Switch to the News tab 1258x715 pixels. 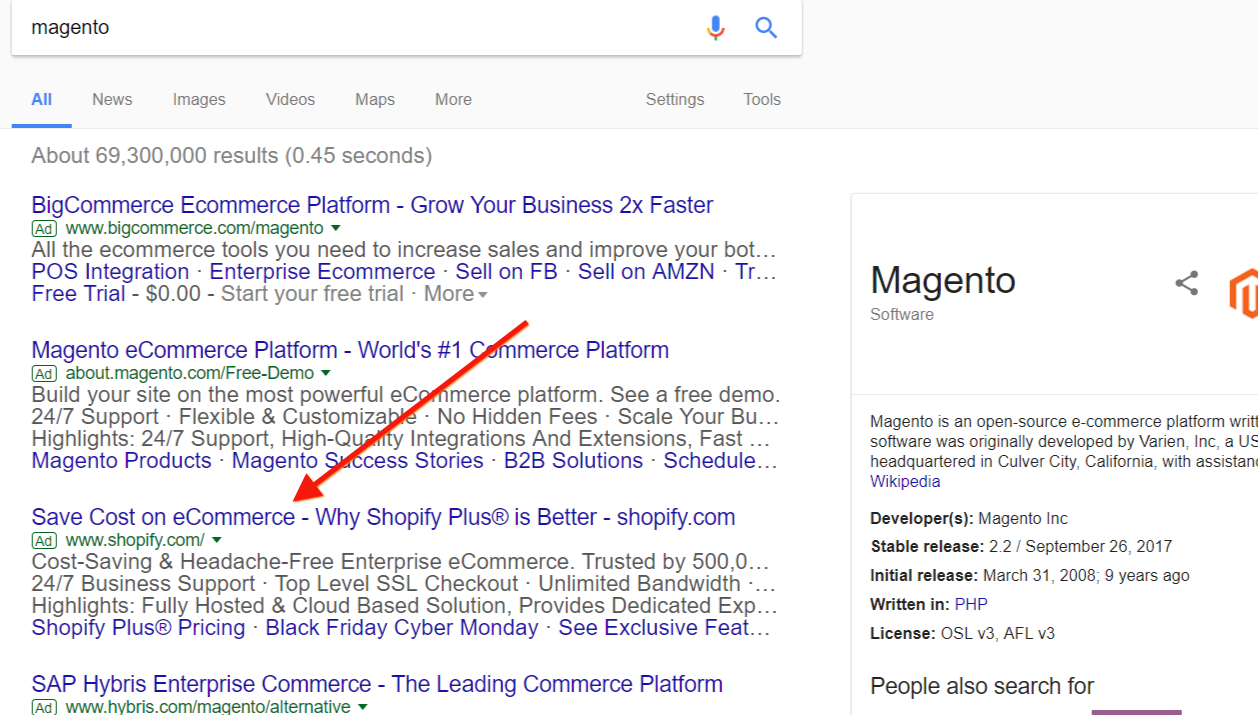[112, 99]
